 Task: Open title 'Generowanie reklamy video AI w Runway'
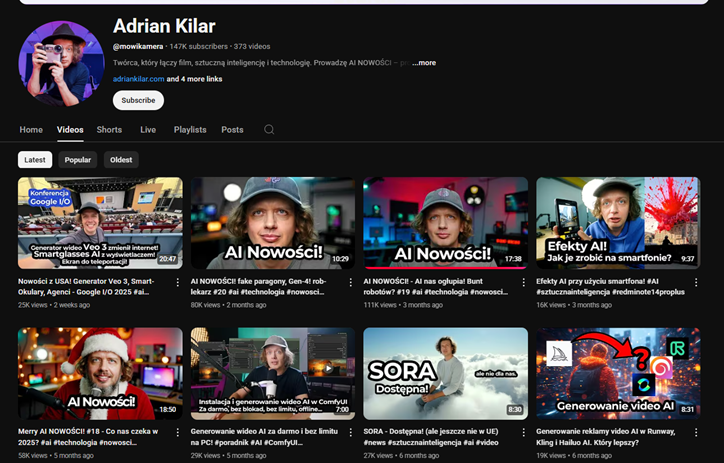pyautogui.click(x=606, y=437)
